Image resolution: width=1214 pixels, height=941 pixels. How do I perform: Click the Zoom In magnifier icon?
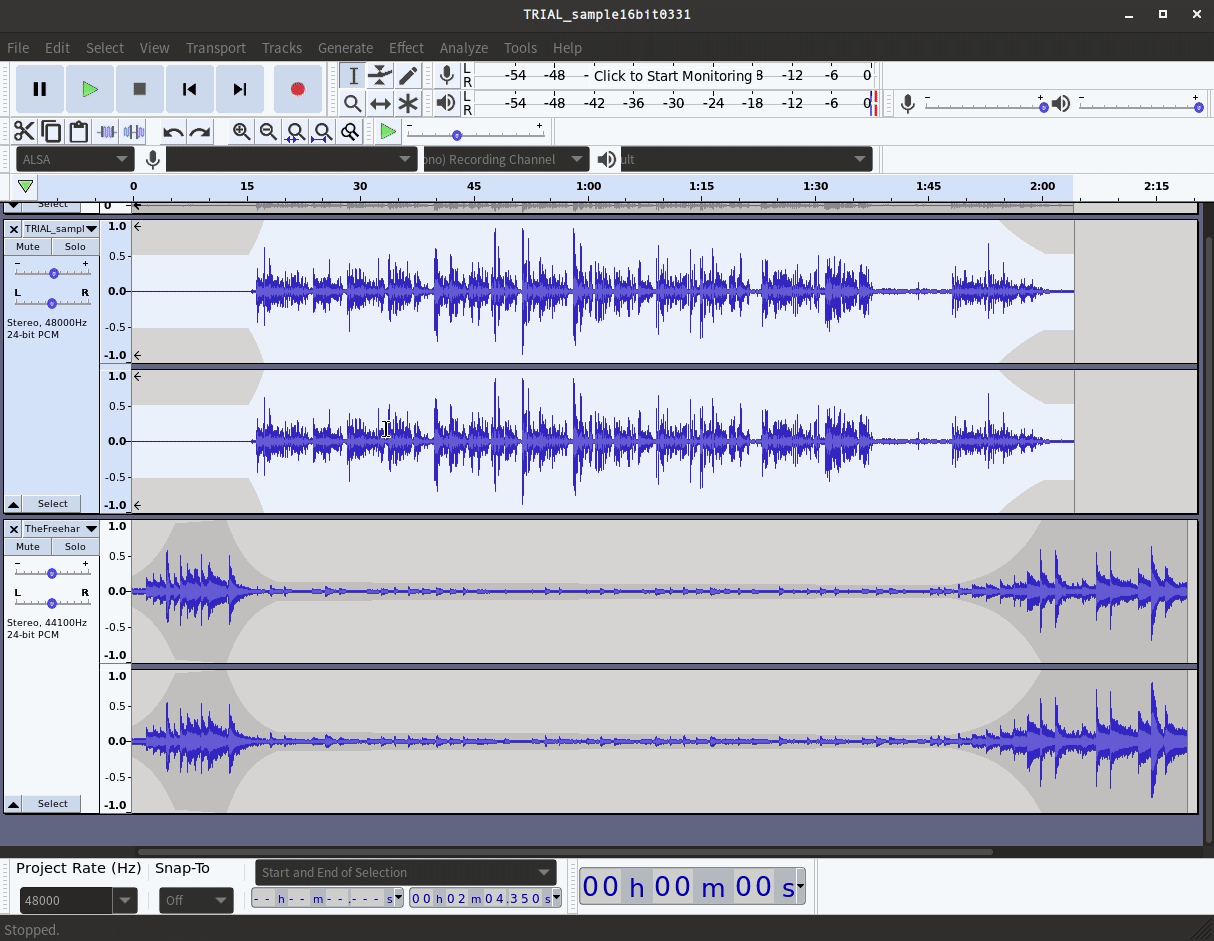click(241, 131)
